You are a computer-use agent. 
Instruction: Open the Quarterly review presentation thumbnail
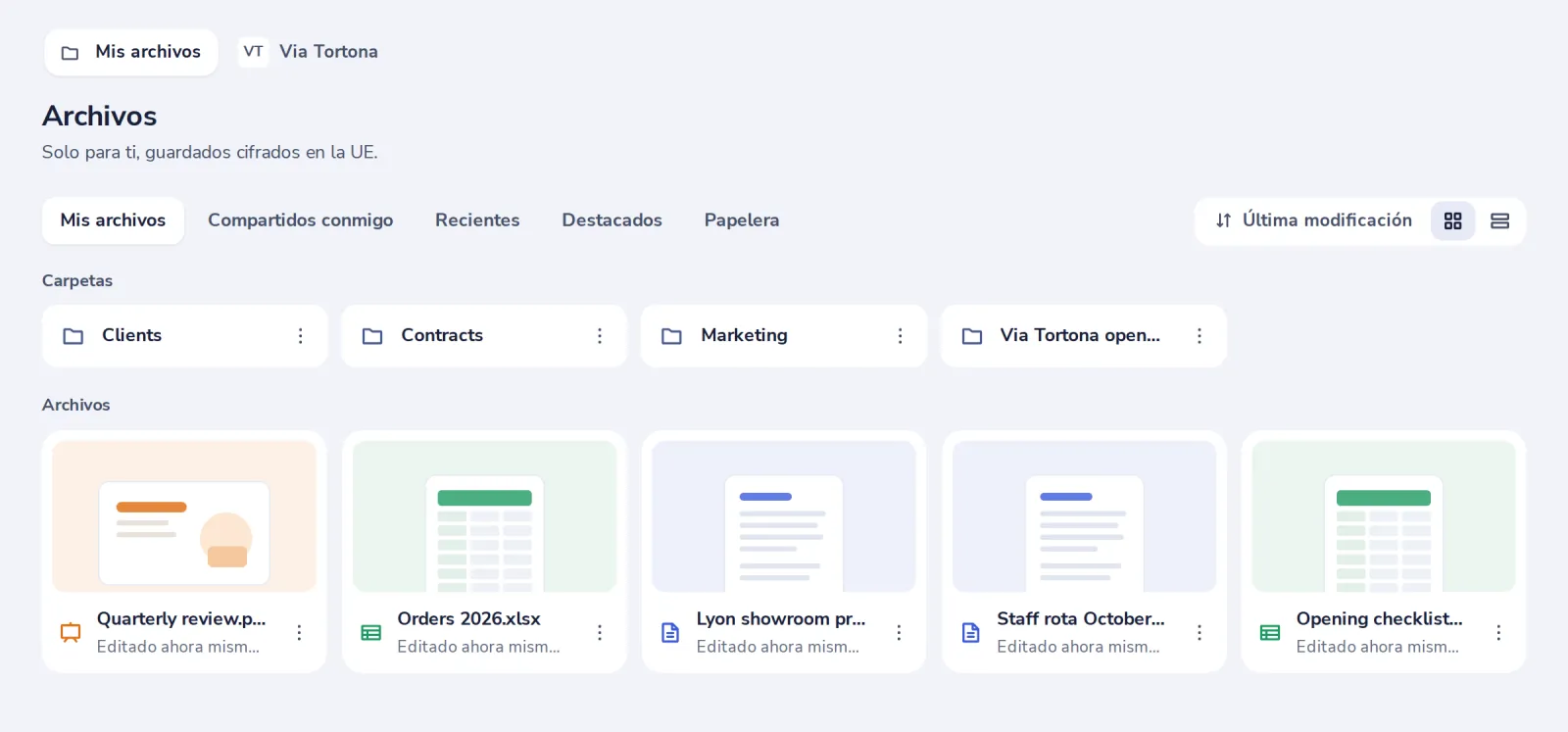[184, 516]
